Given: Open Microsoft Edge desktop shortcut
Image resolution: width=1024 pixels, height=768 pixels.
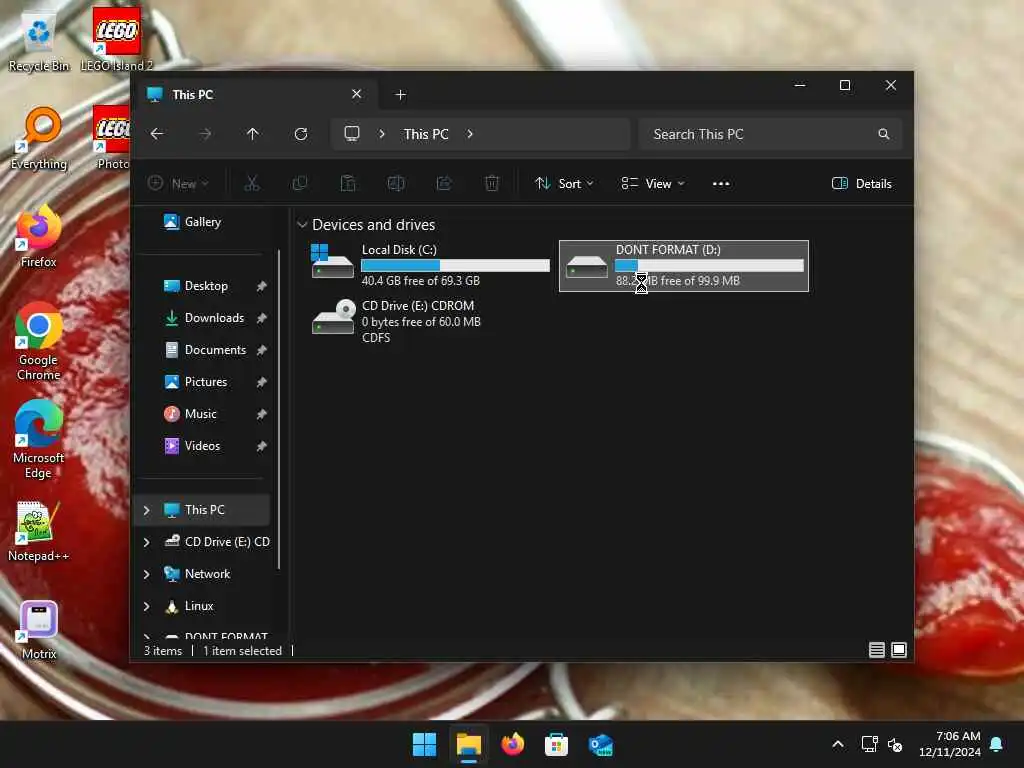Looking at the screenshot, I should 39,440.
